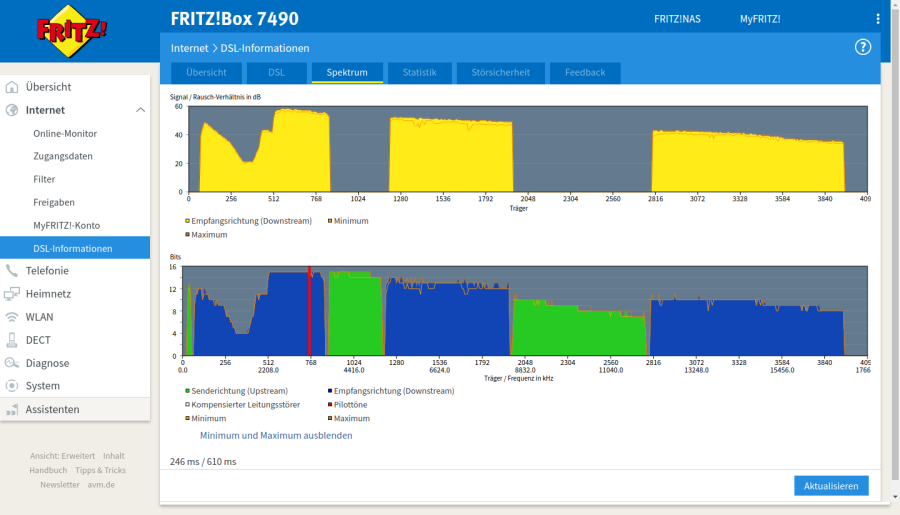
Task: Click the Diagnose icon in sidebar
Action: coord(12,363)
